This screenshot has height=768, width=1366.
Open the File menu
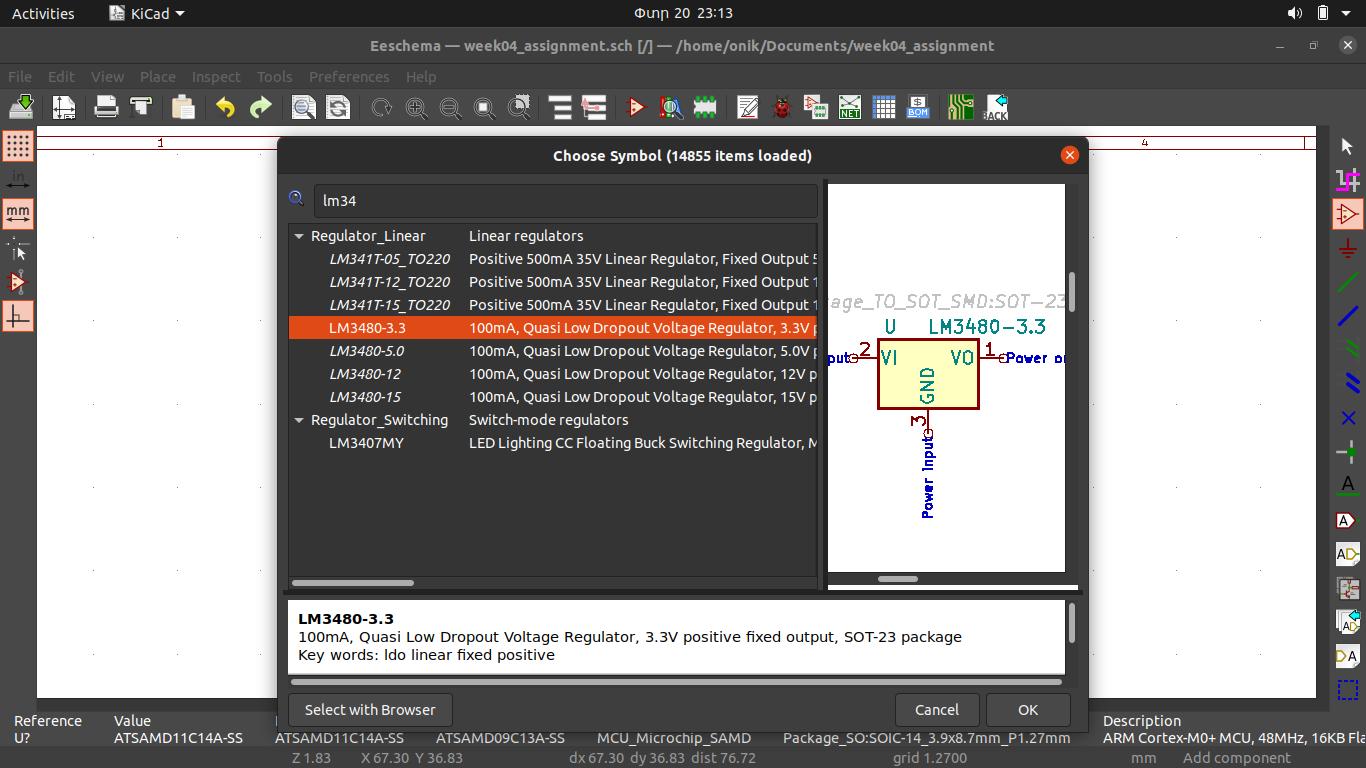(20, 76)
